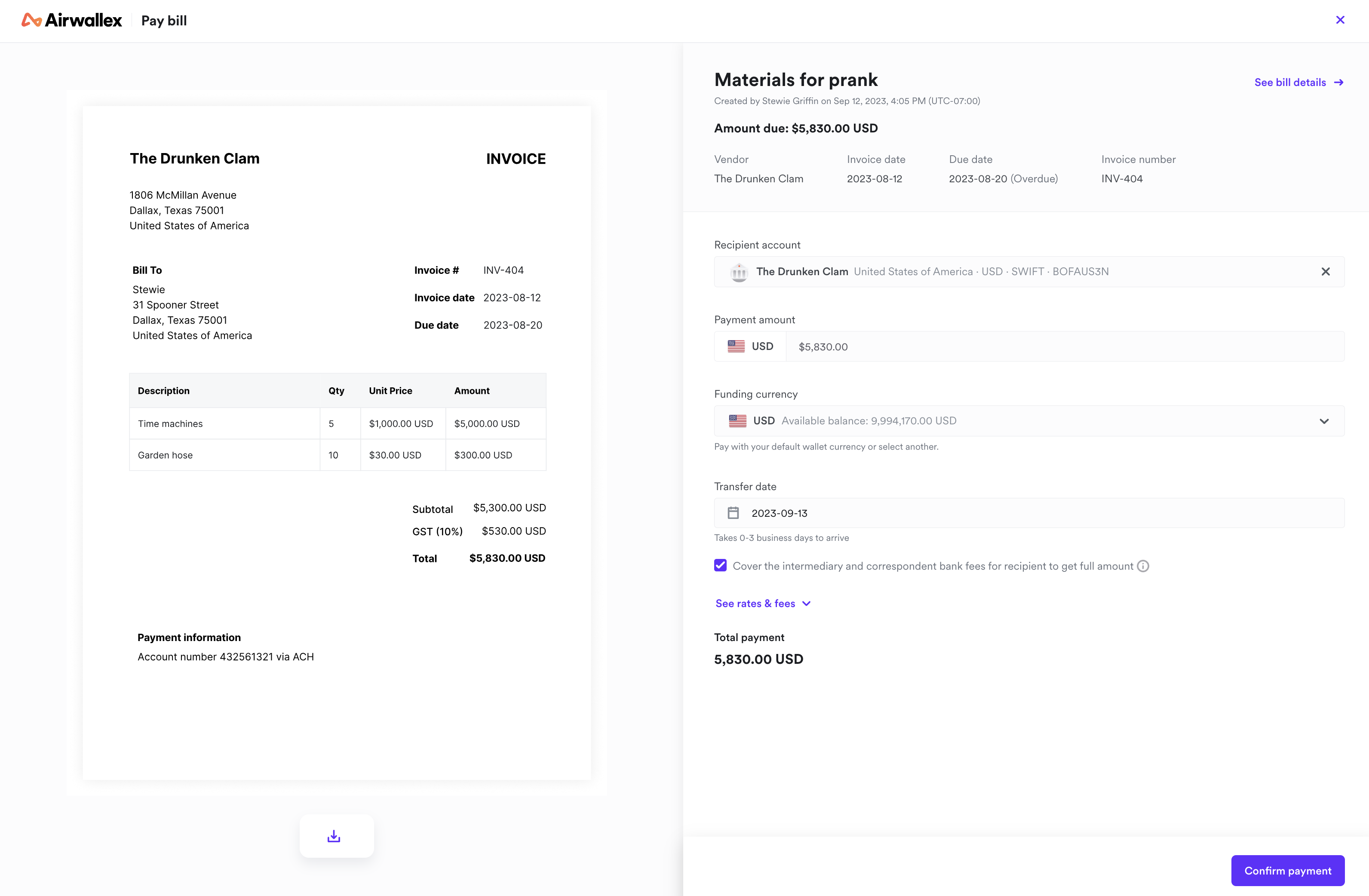
Task: Open See bill details link
Action: tap(1289, 82)
